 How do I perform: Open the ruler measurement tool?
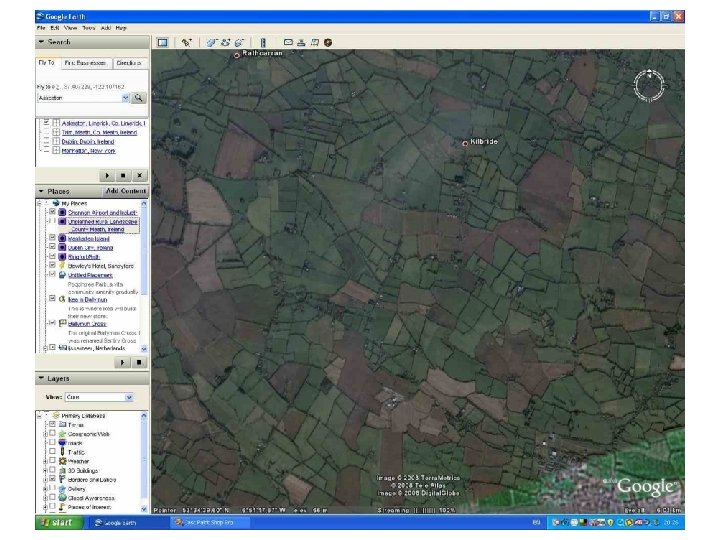coord(263,42)
